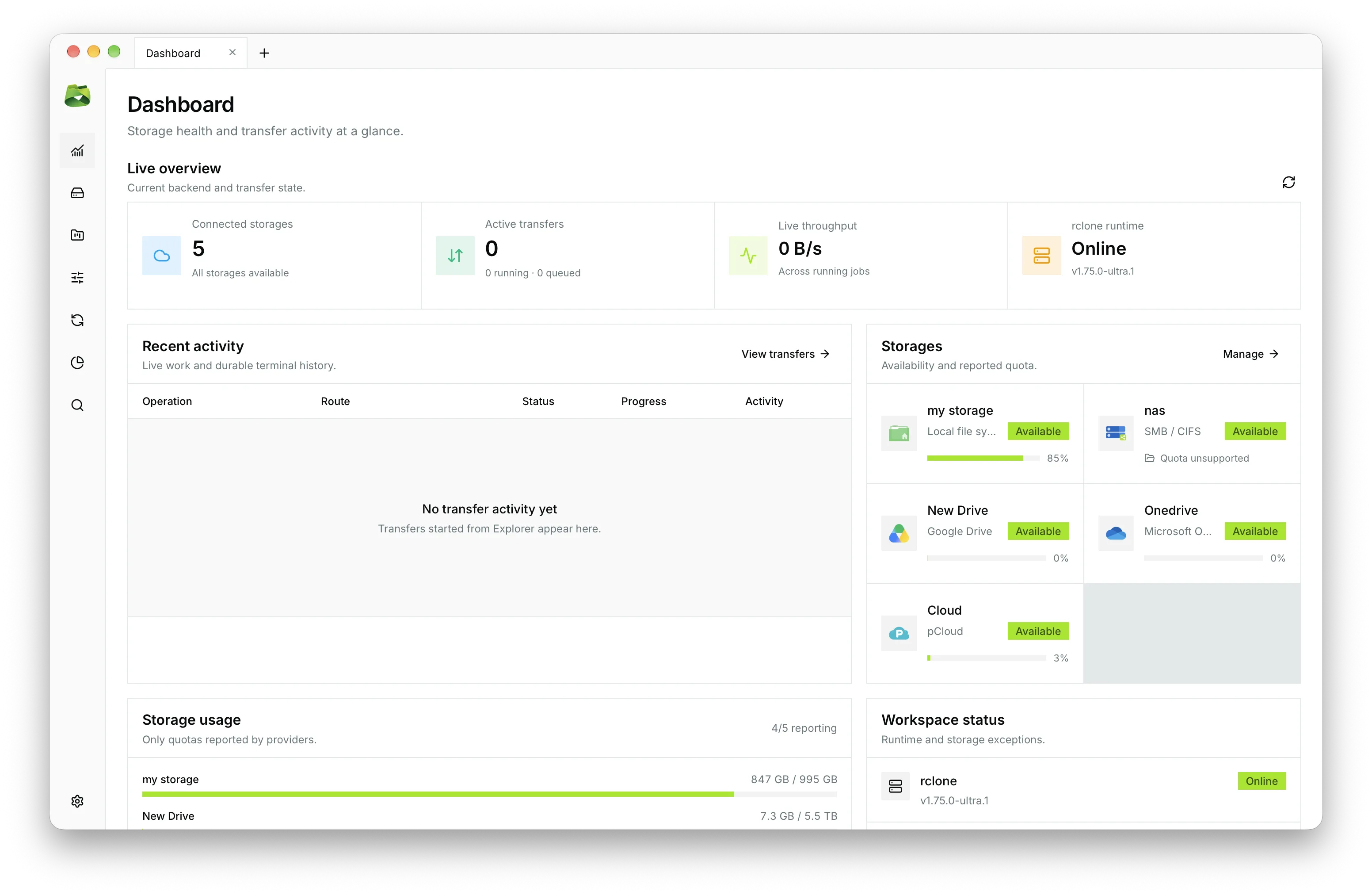Click the my storage 85% usage bar

point(983,459)
